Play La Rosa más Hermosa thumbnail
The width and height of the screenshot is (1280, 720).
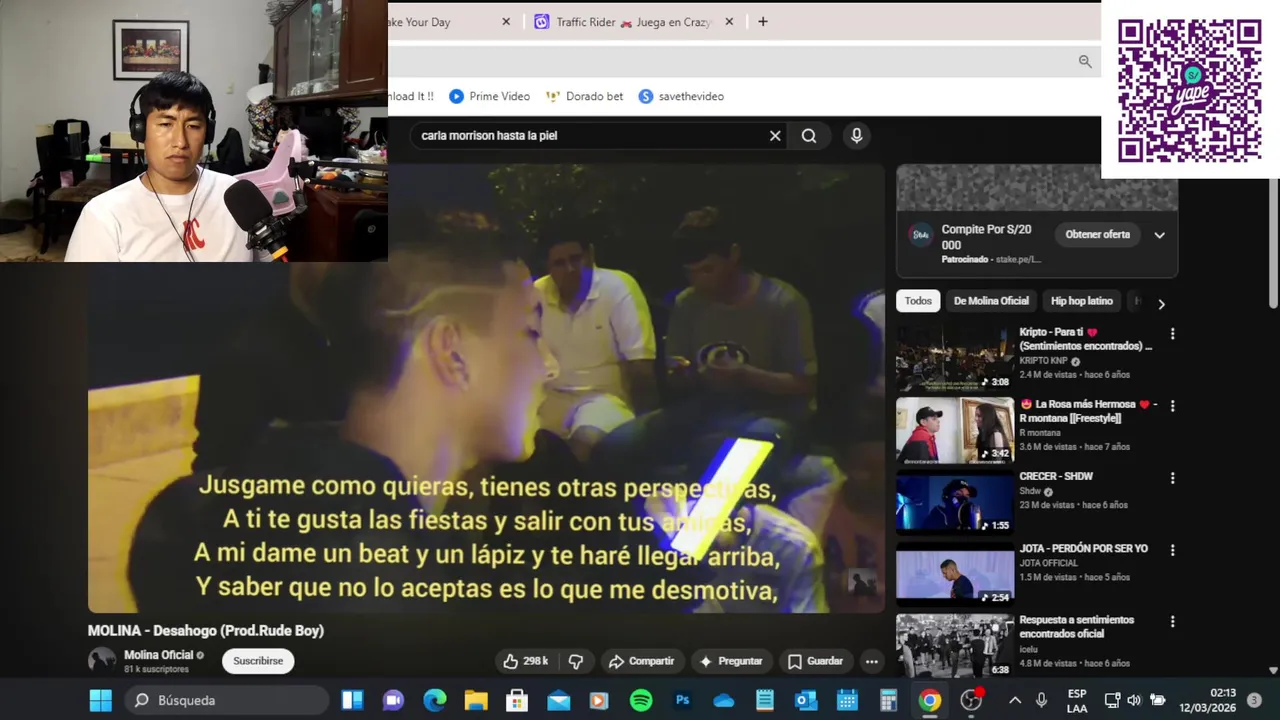[x=955, y=430]
